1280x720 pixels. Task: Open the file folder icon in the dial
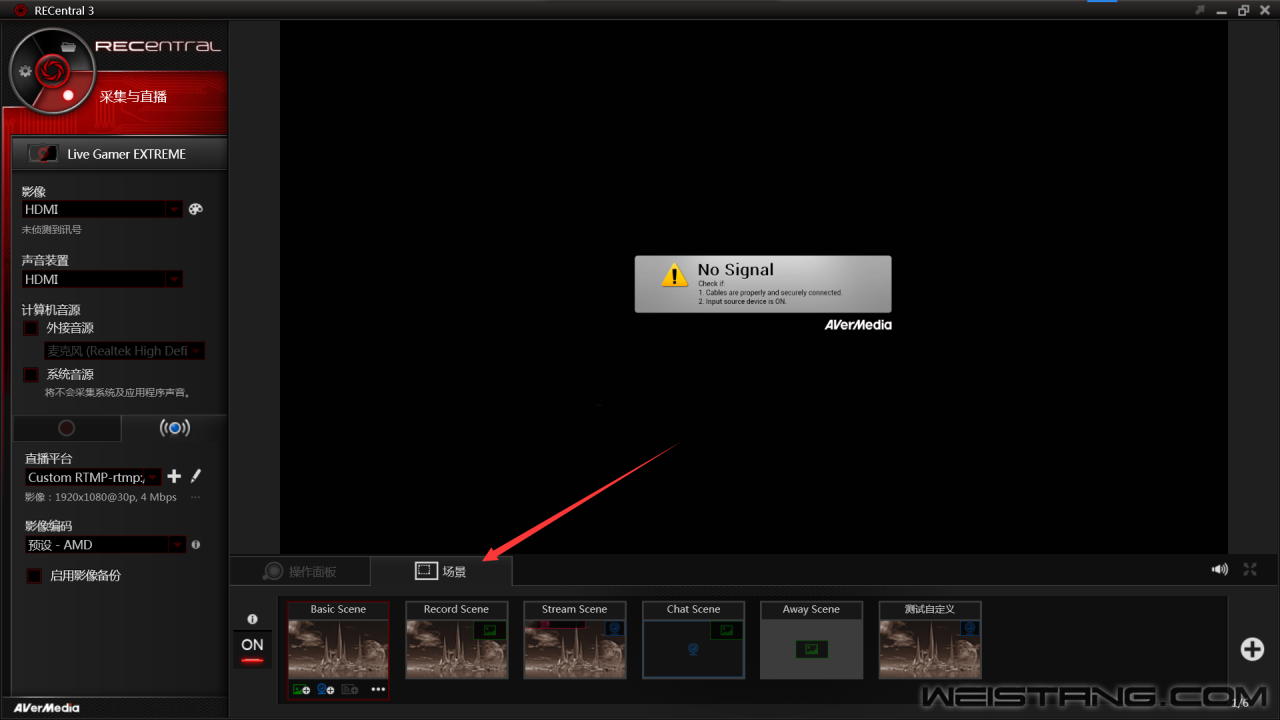click(69, 46)
